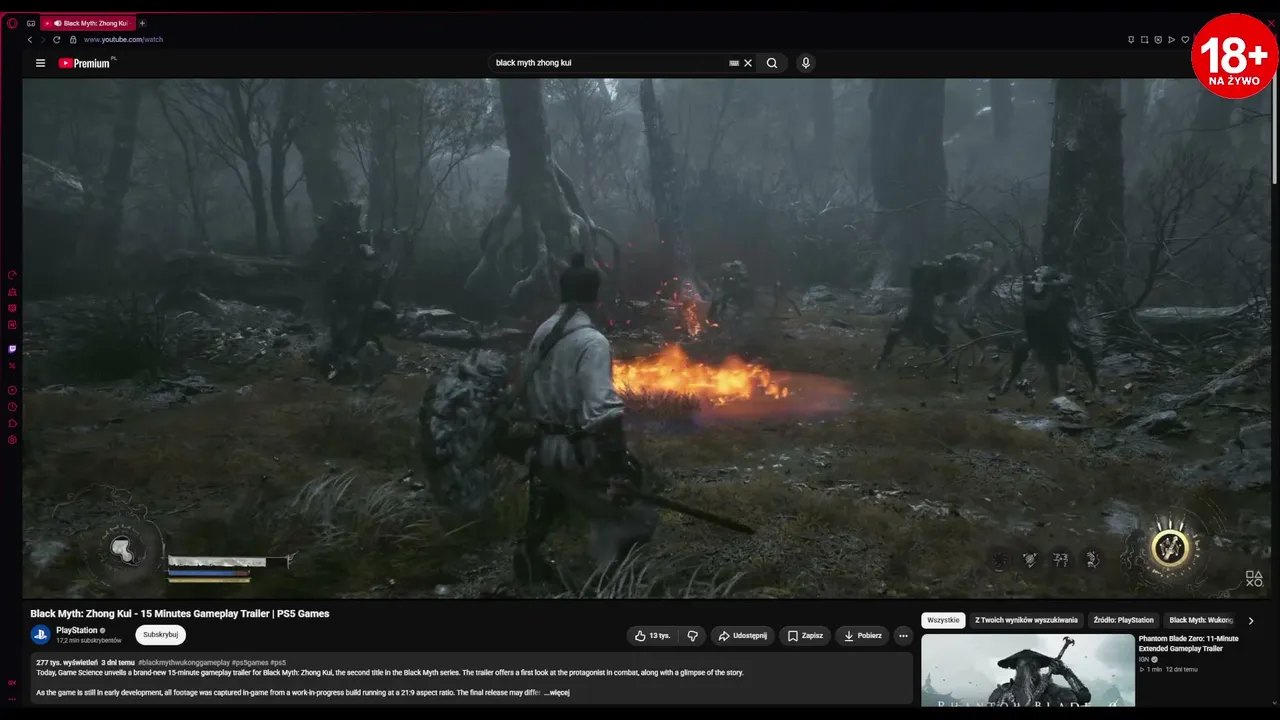
Task: Open the Phantom Blade Zero: 11-Minute title
Action: point(1188,643)
